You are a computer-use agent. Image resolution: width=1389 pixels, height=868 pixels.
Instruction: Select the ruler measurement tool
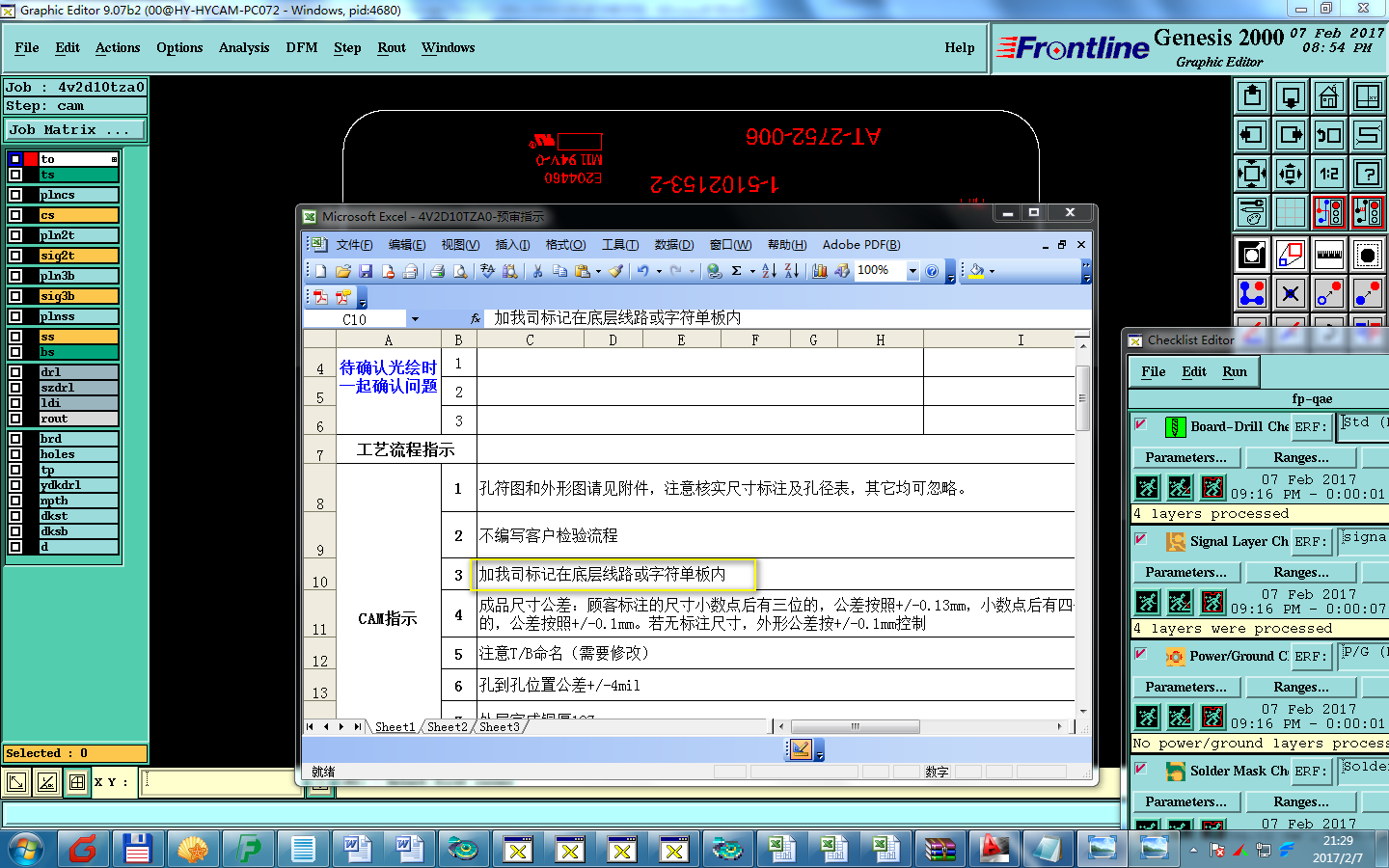[1329, 256]
